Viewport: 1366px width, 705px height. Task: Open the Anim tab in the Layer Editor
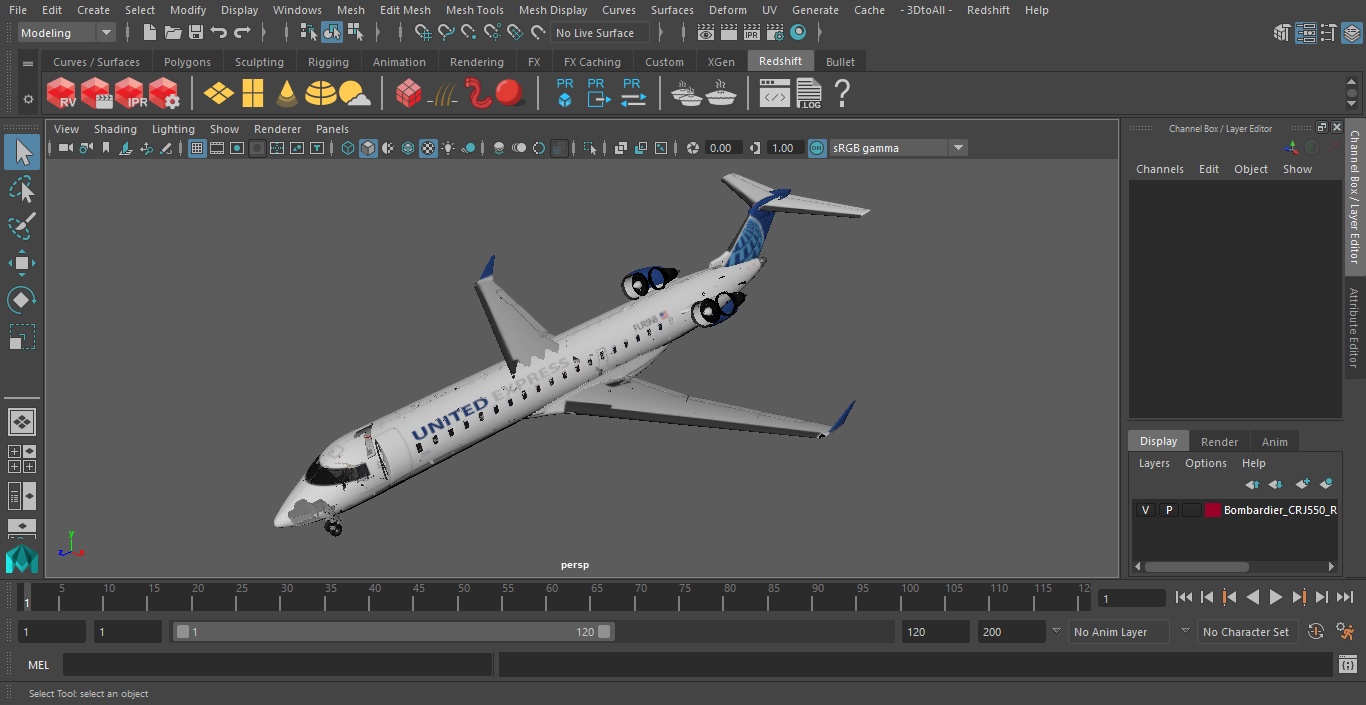(x=1274, y=442)
